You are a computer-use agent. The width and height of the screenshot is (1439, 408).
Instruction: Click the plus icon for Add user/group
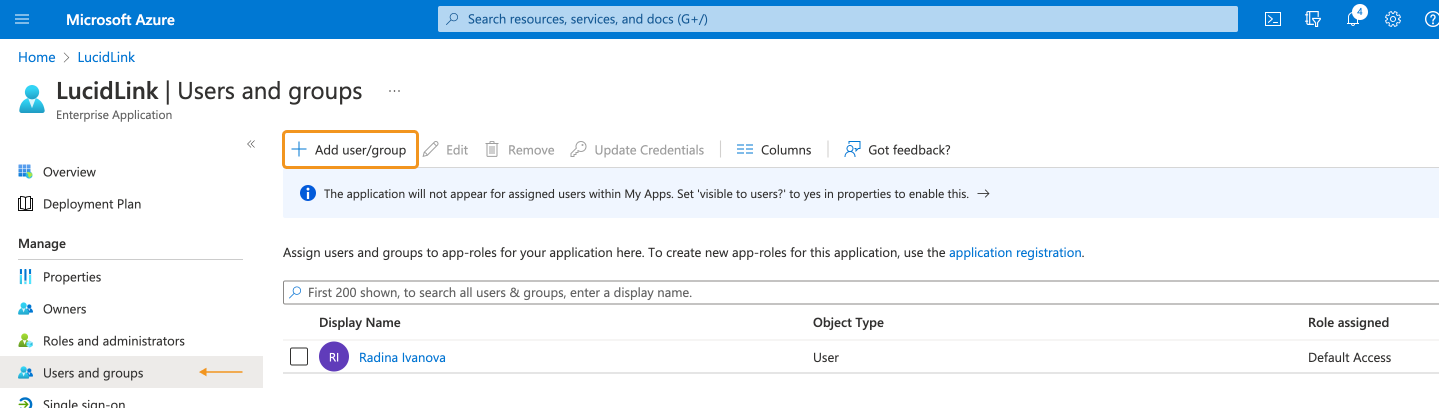298,150
